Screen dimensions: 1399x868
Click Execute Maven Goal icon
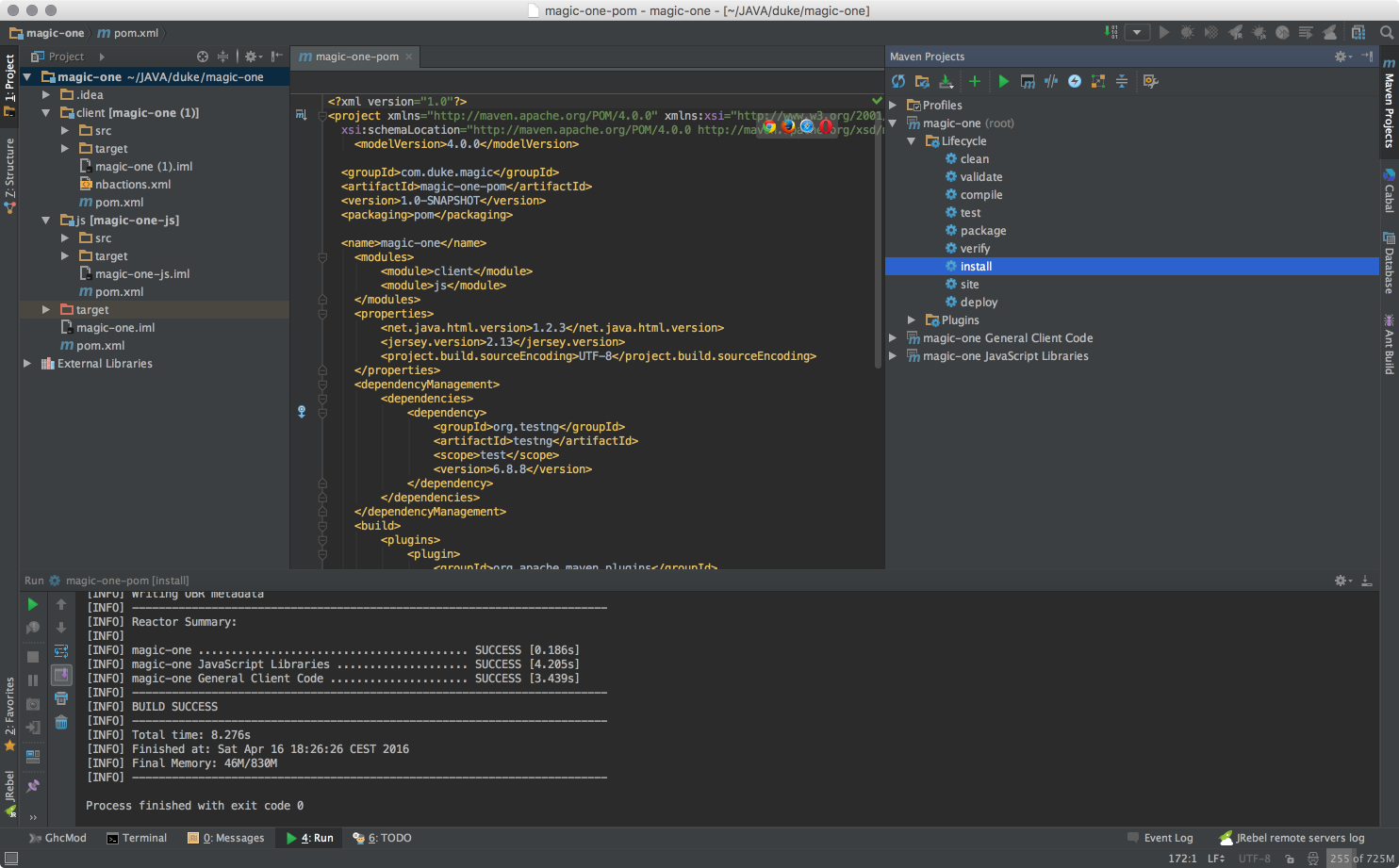(1028, 82)
